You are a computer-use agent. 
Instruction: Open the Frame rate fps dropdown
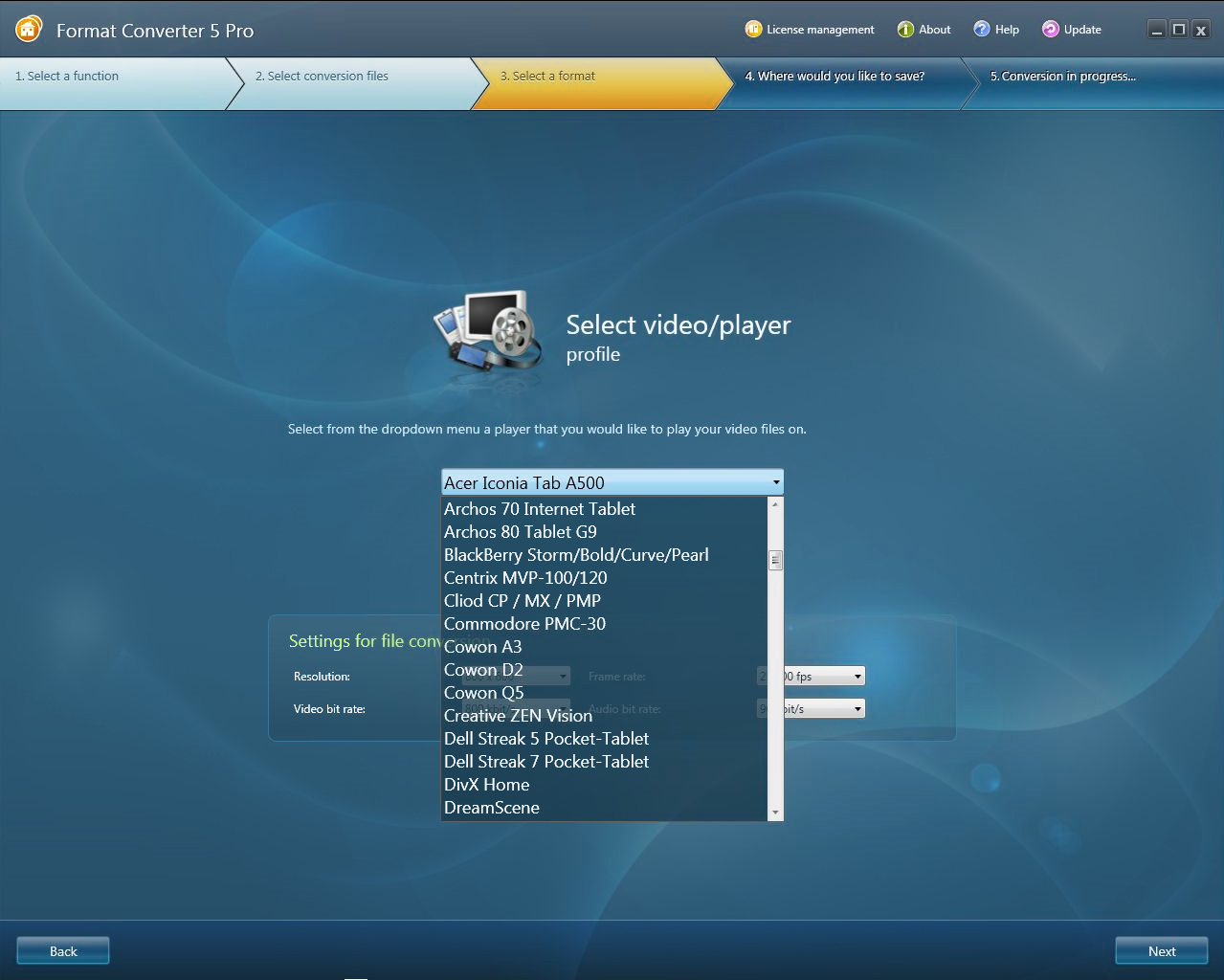tap(857, 677)
